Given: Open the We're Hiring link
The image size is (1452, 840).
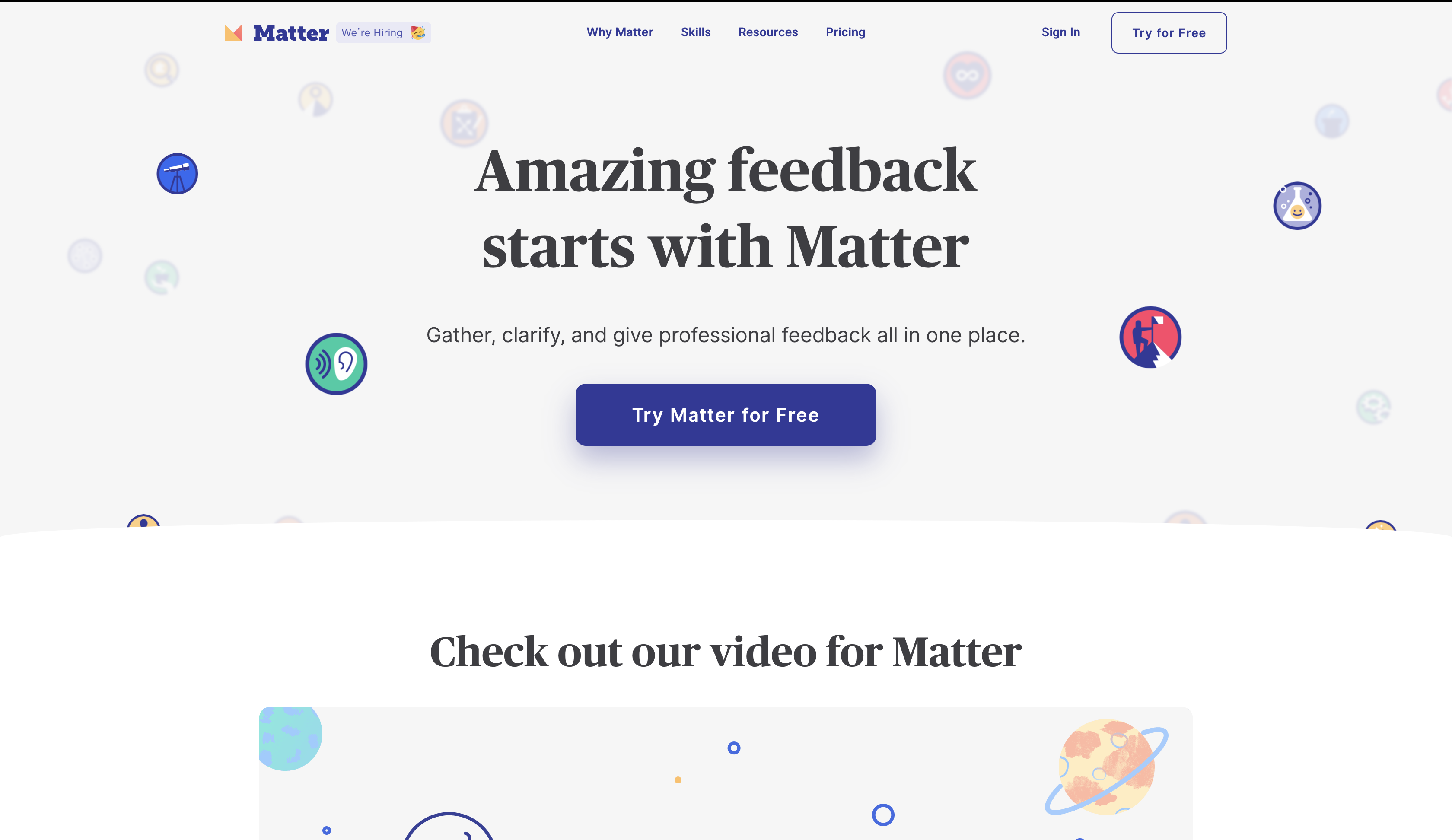Looking at the screenshot, I should [384, 33].
